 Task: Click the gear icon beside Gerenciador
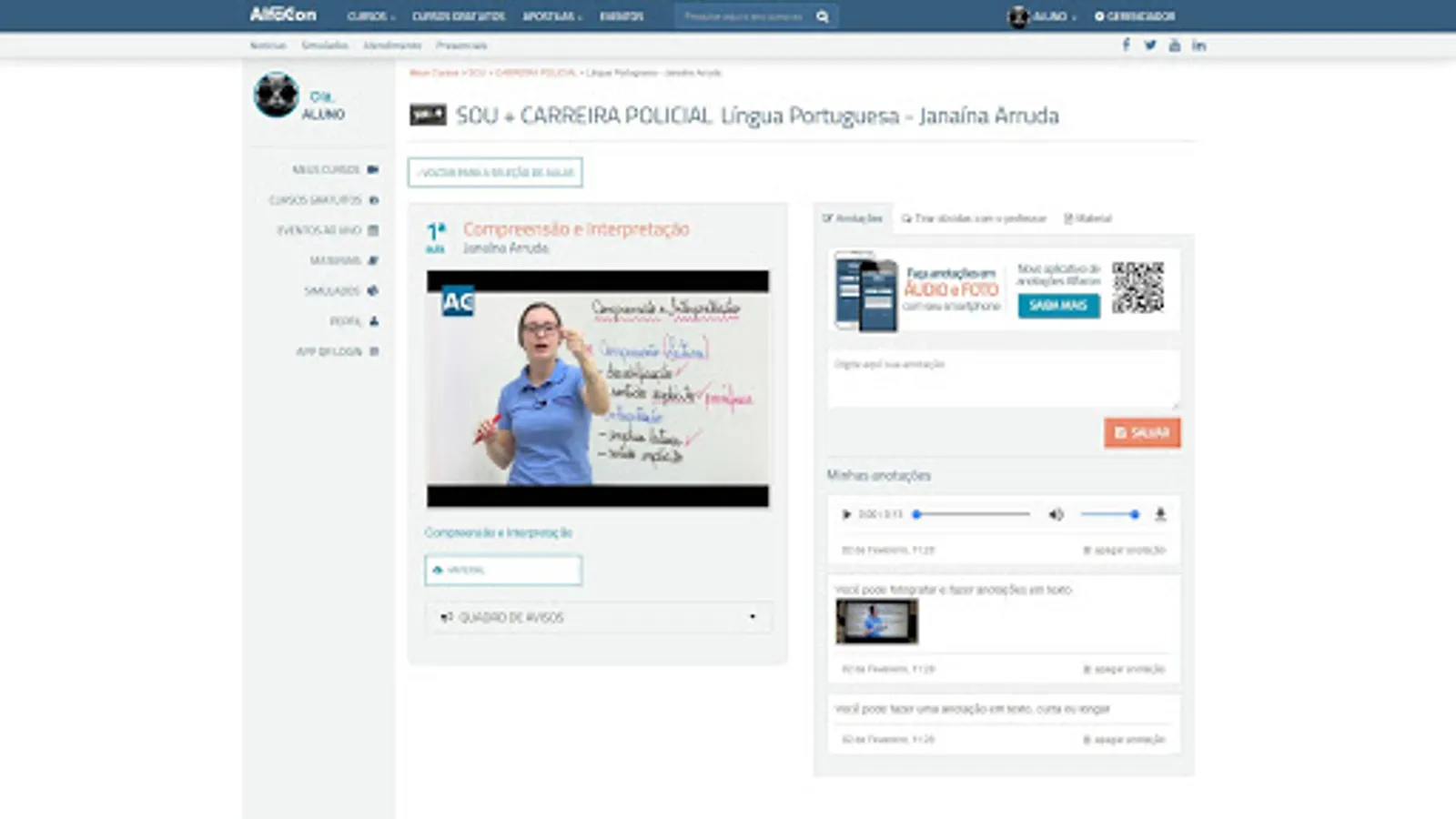pos(1099,16)
